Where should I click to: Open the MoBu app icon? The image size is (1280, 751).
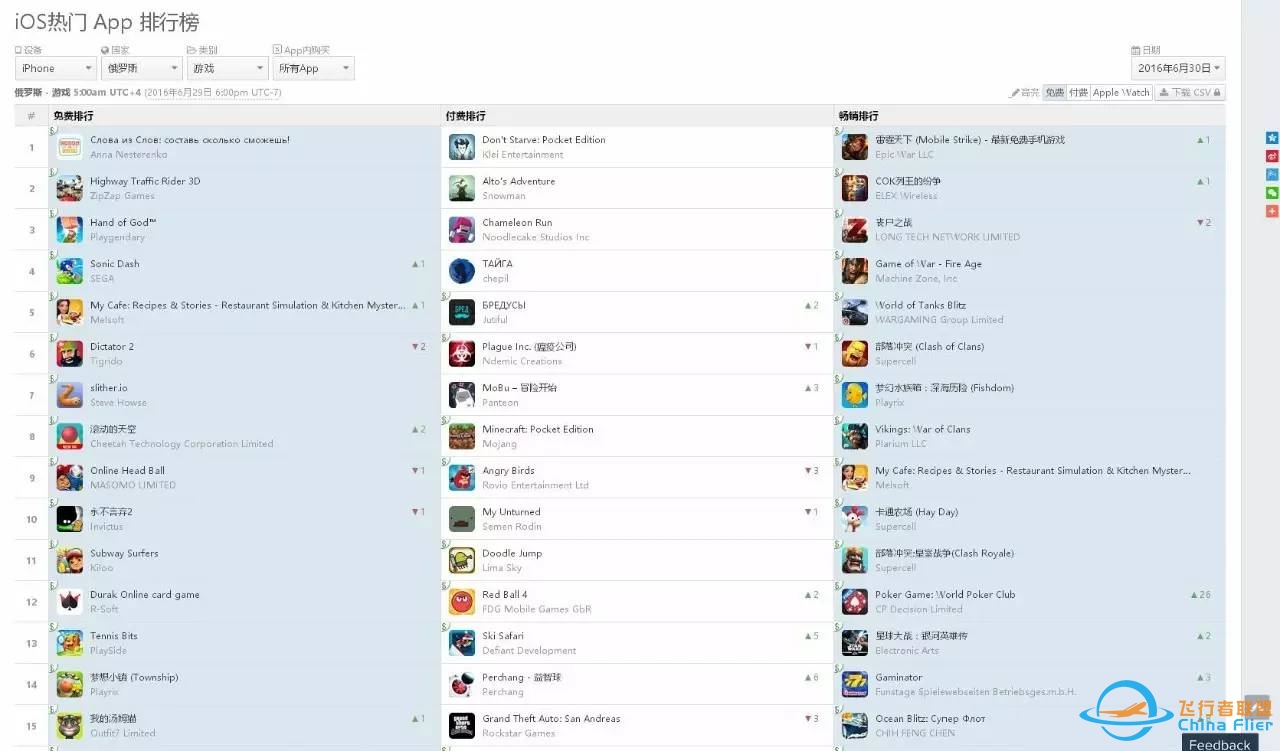pyautogui.click(x=462, y=395)
